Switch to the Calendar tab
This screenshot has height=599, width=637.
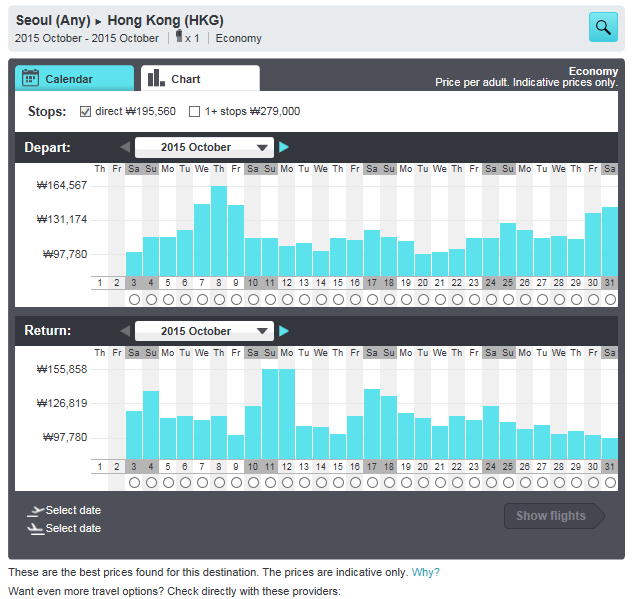tap(74, 79)
